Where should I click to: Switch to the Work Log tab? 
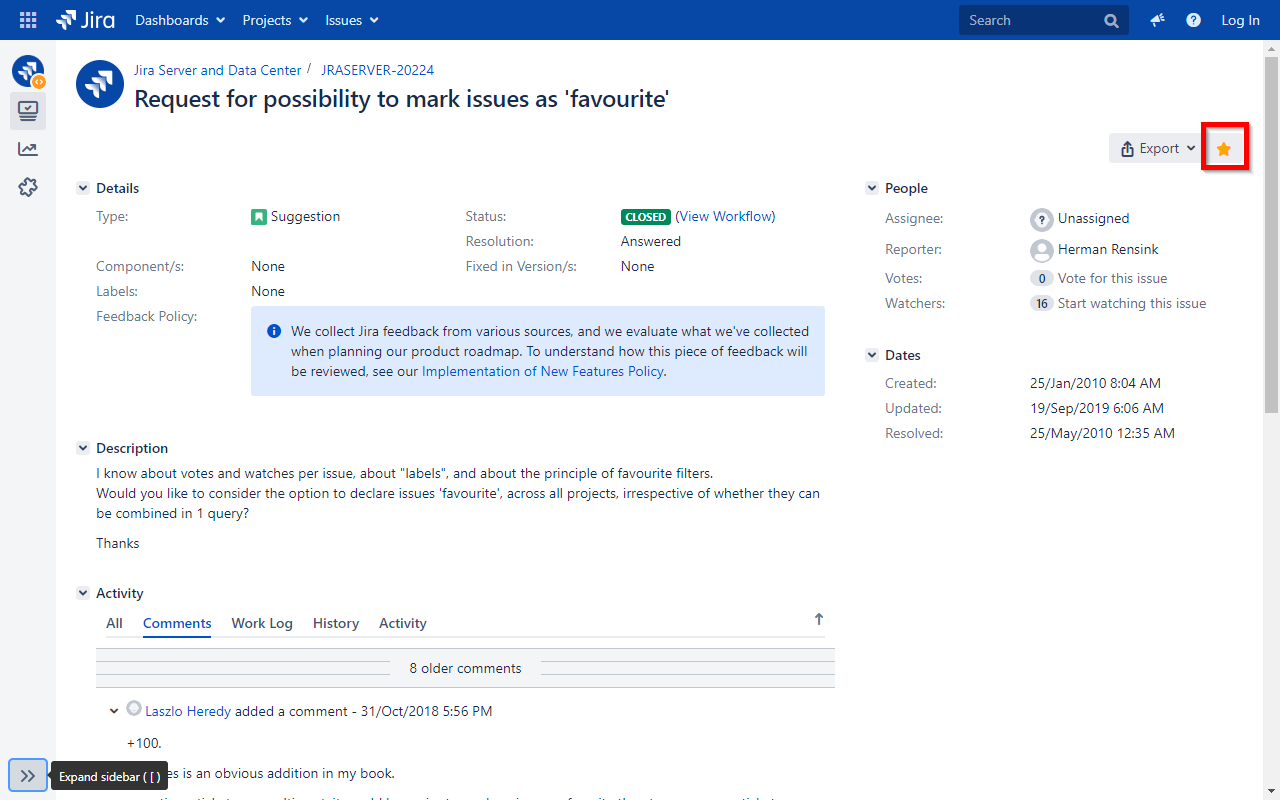tap(262, 623)
